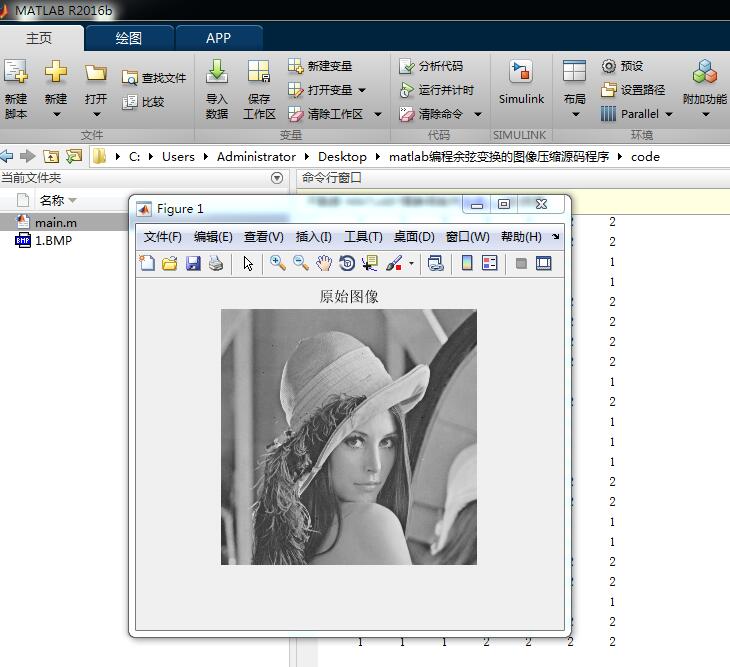Open Simulink from the ribbon

[x=521, y=81]
